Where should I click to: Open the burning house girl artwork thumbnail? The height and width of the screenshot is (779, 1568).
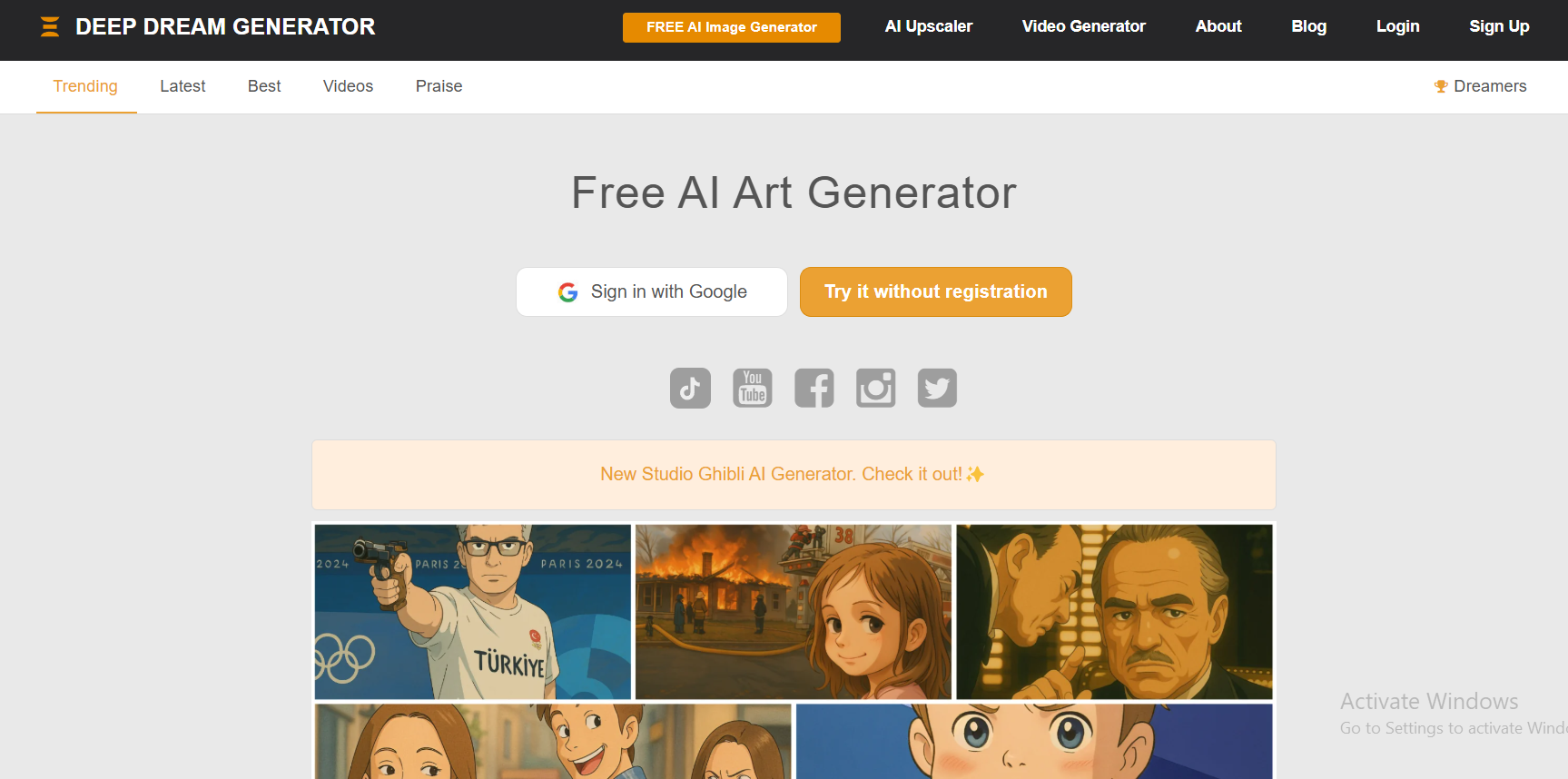point(794,612)
